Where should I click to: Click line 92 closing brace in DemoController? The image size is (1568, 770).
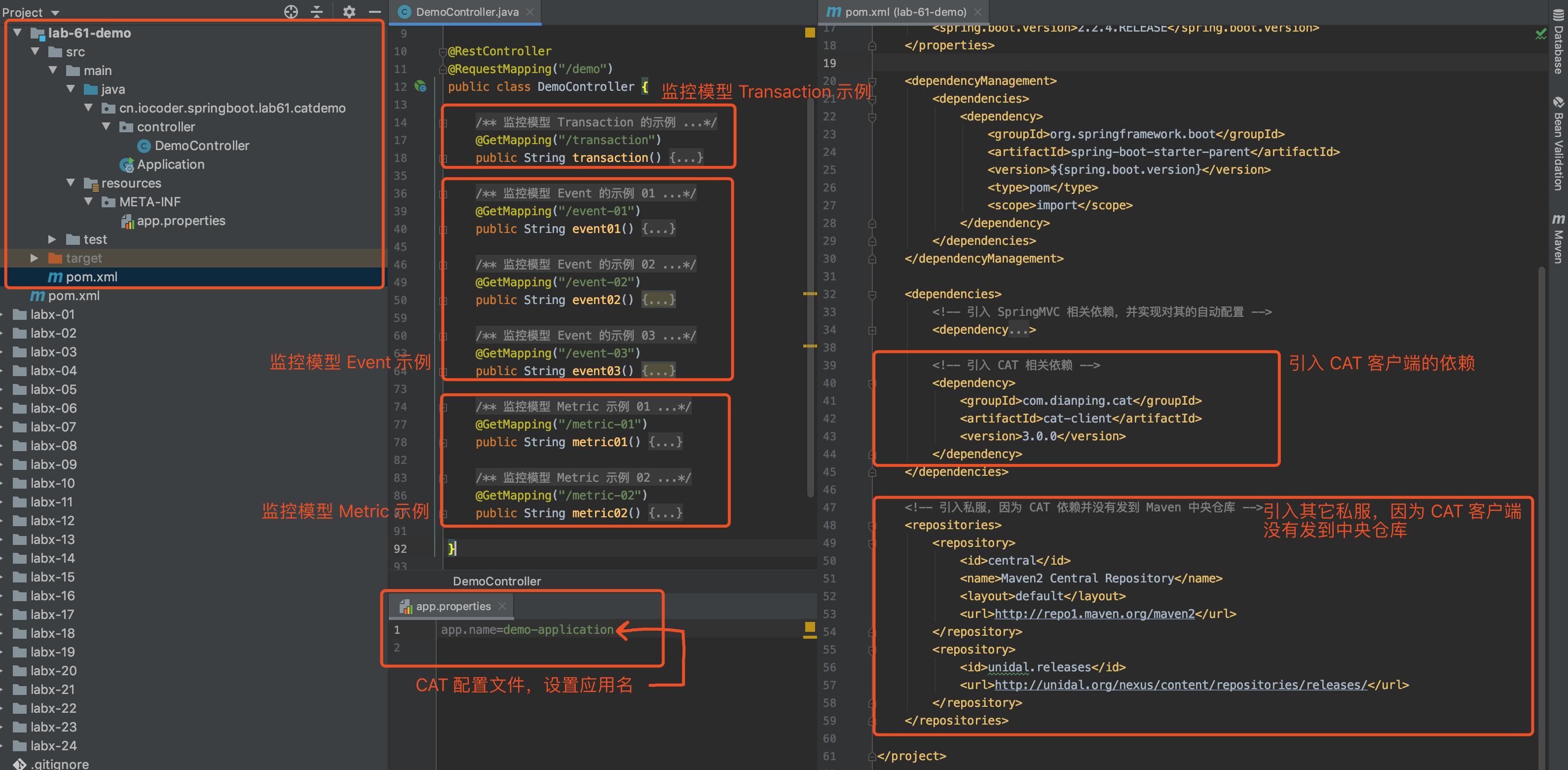point(451,549)
